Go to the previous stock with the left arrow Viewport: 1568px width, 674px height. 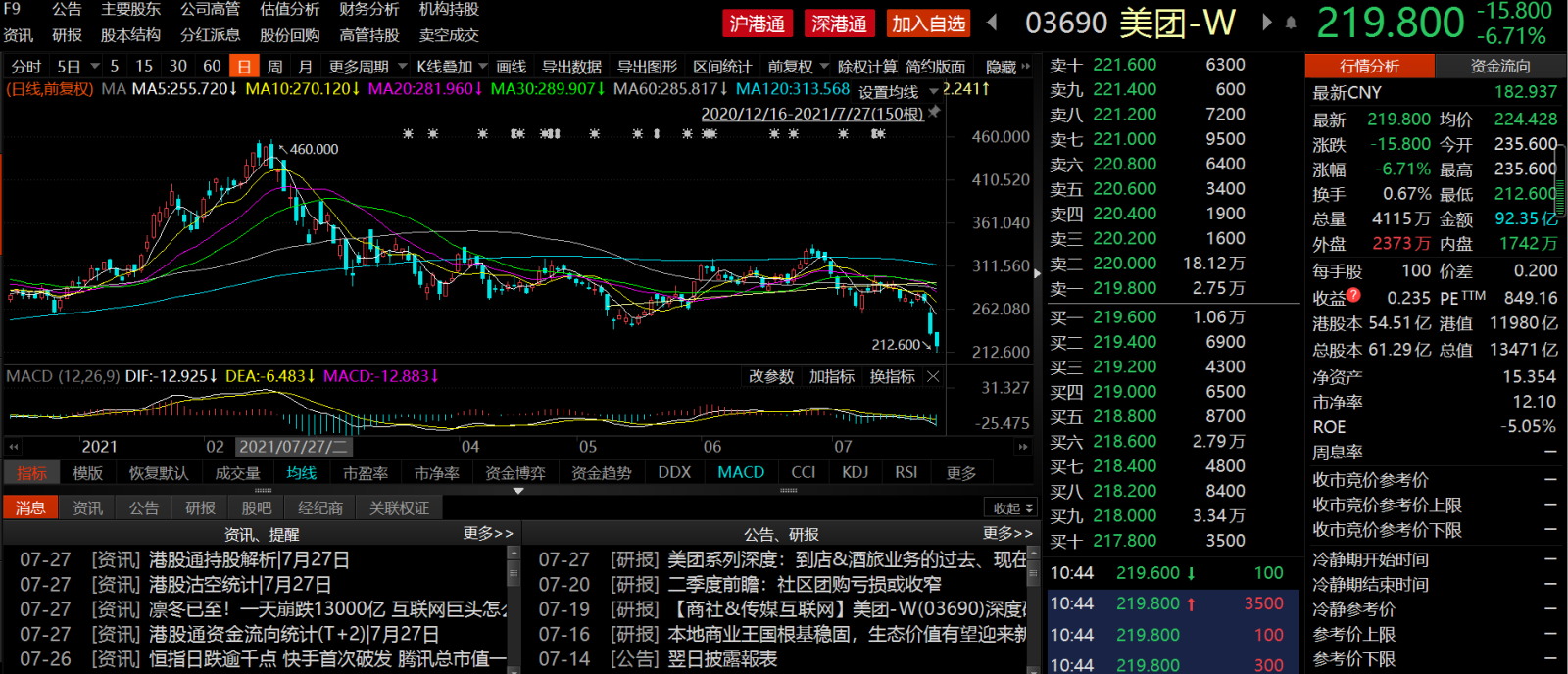coord(992,22)
